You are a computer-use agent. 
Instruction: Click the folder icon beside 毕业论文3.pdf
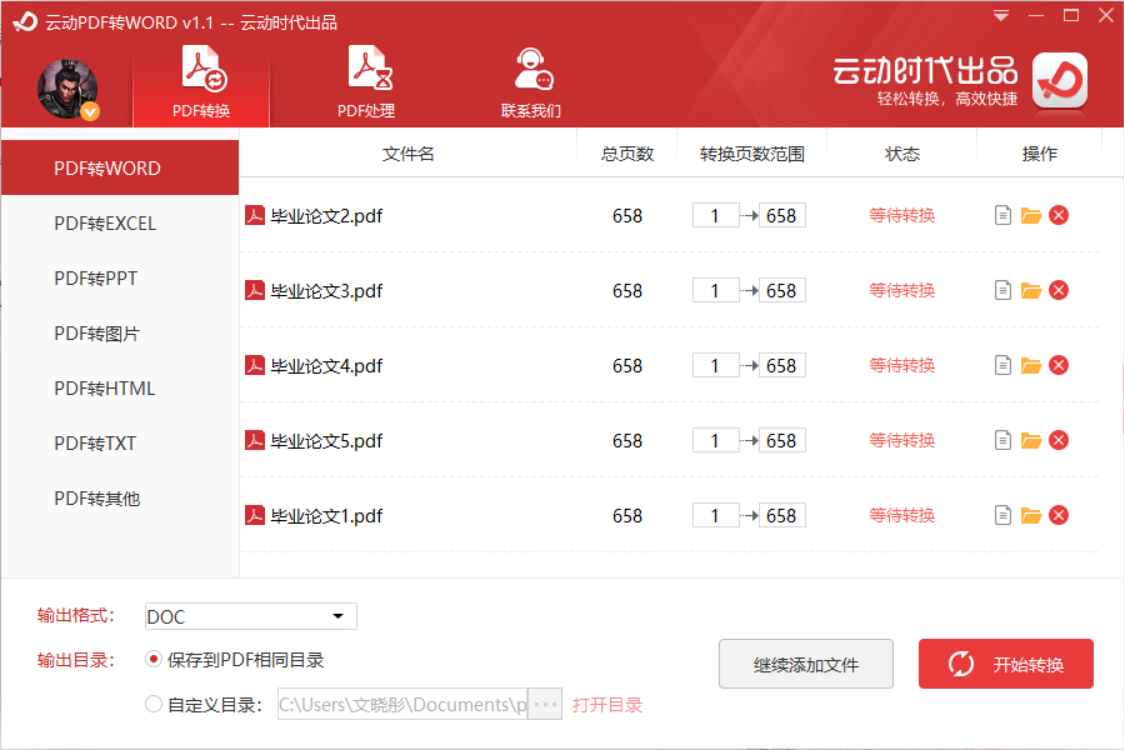click(1031, 289)
